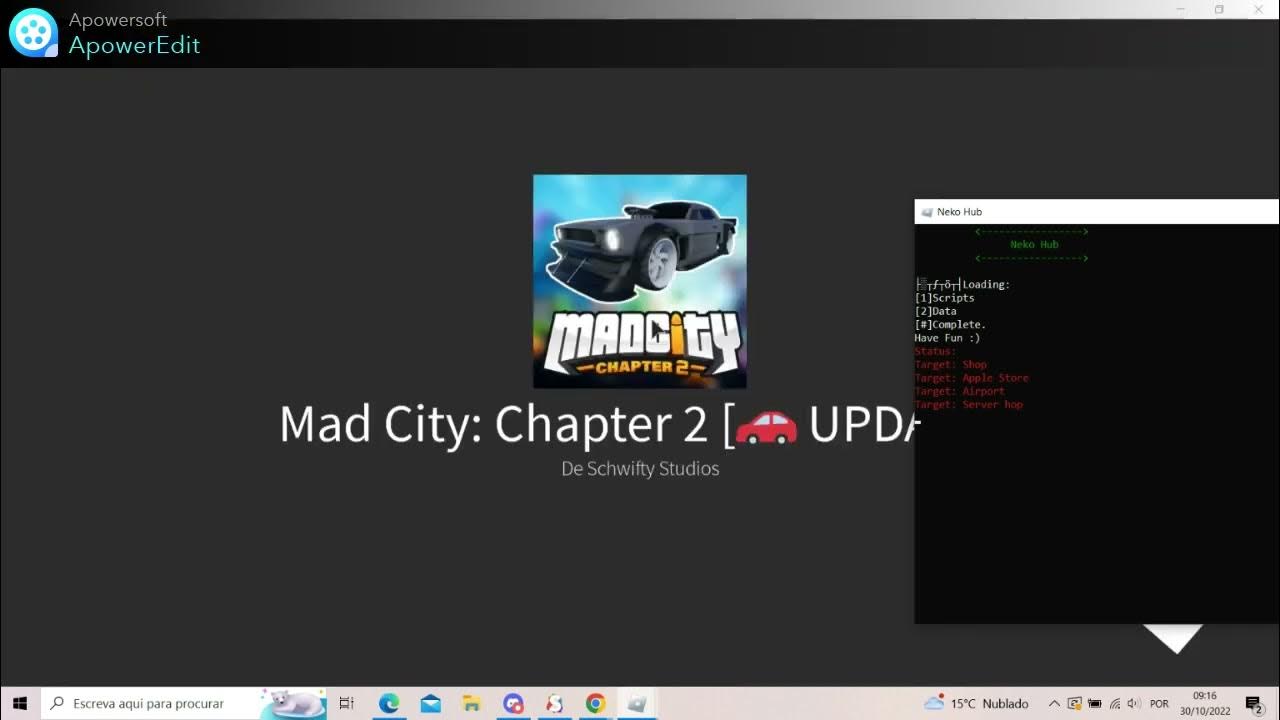Click the polar bear search highlight image
The height and width of the screenshot is (720, 1280).
(x=293, y=704)
